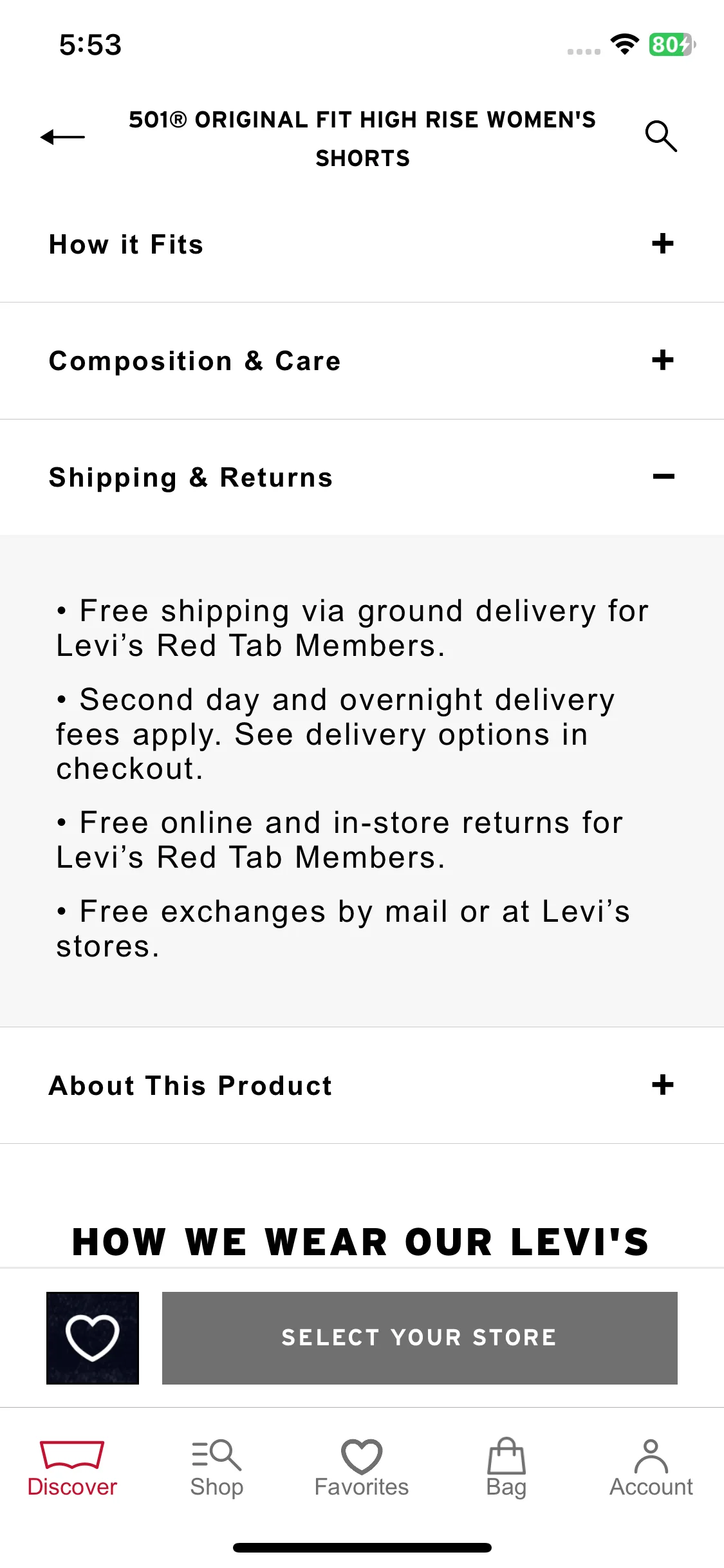Collapse Shipping & Returns minus icon
Viewport: 724px width, 1568px height.
tap(664, 477)
